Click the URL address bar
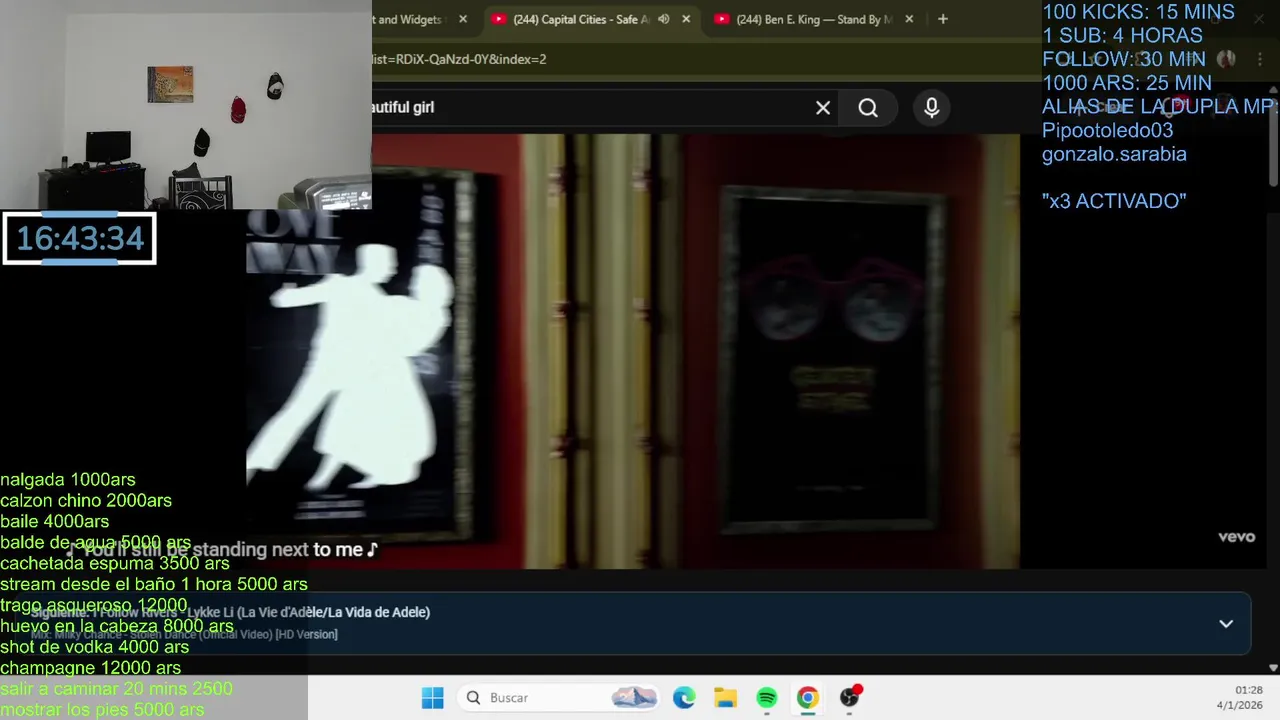The height and width of the screenshot is (720, 1280). pos(700,59)
